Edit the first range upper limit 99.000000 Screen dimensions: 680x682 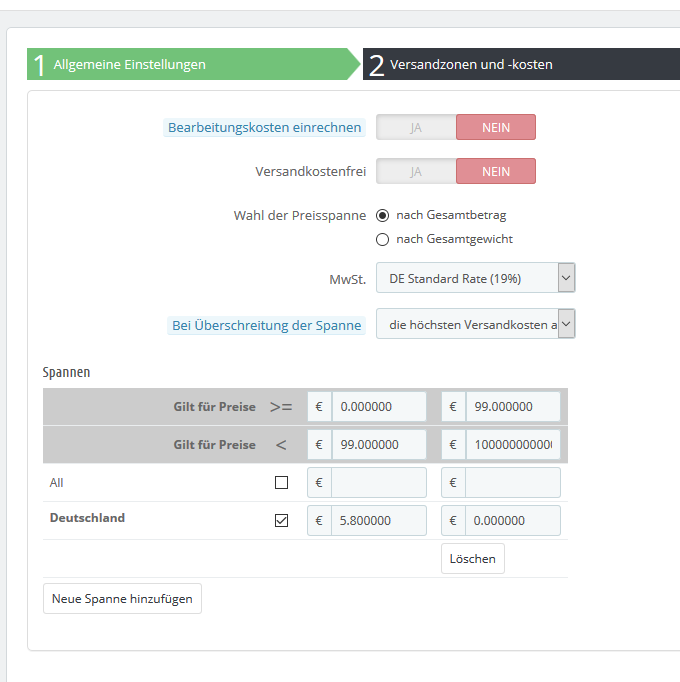click(x=513, y=407)
